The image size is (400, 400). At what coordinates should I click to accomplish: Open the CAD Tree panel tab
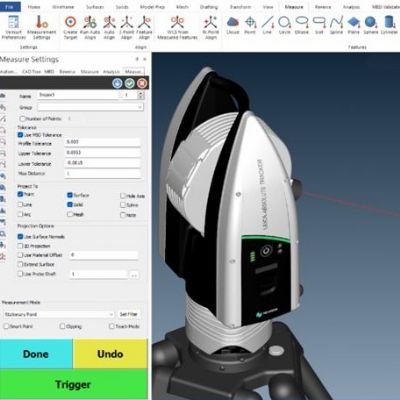point(31,72)
